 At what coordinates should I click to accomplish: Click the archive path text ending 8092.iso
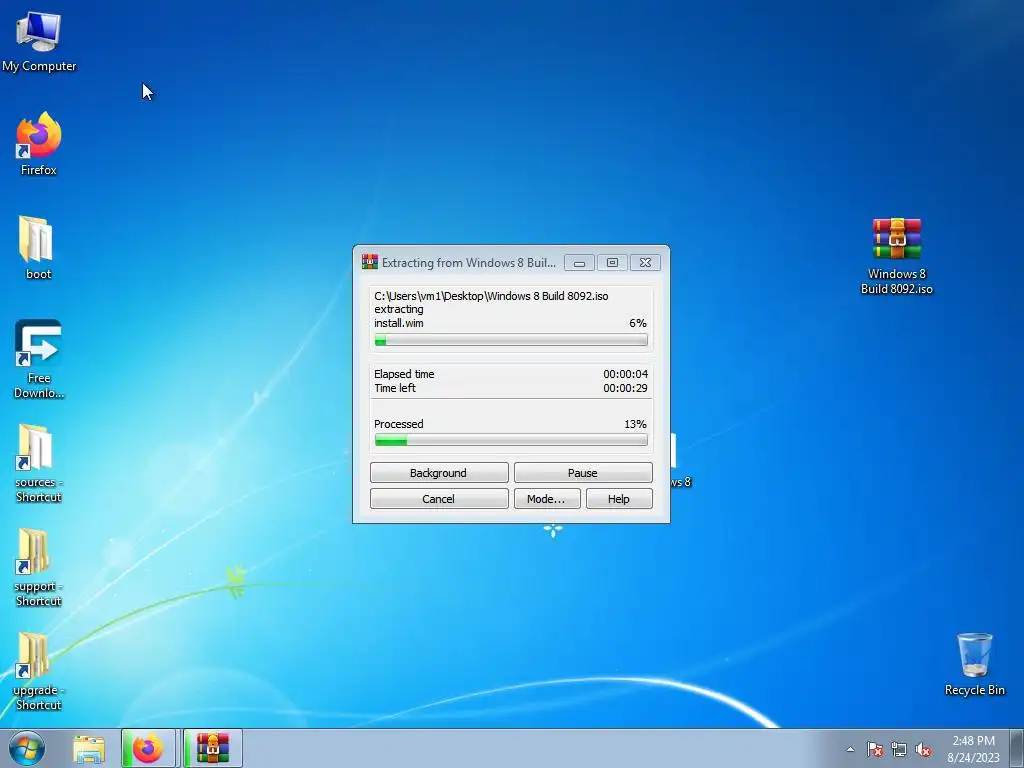point(491,296)
